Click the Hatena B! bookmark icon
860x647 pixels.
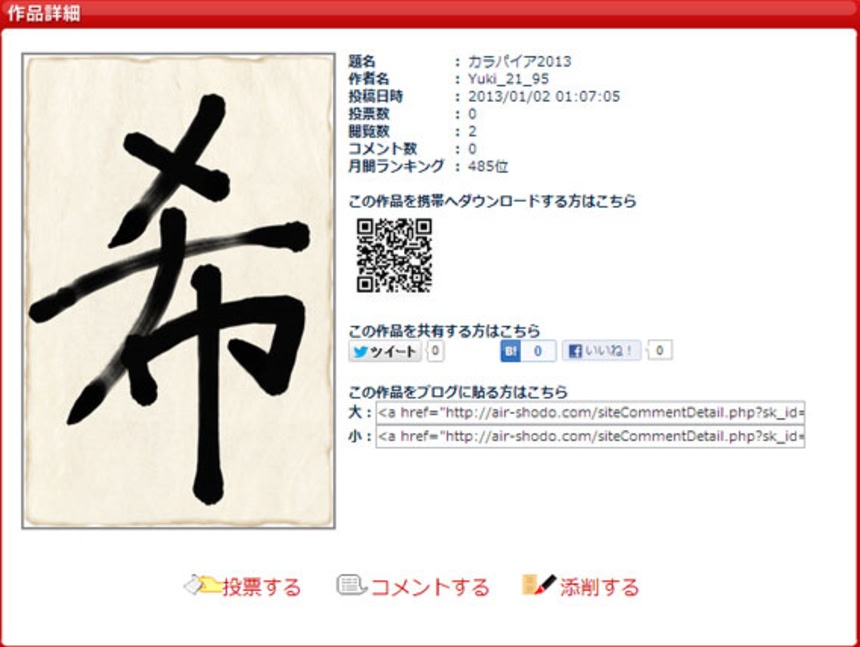pos(511,351)
